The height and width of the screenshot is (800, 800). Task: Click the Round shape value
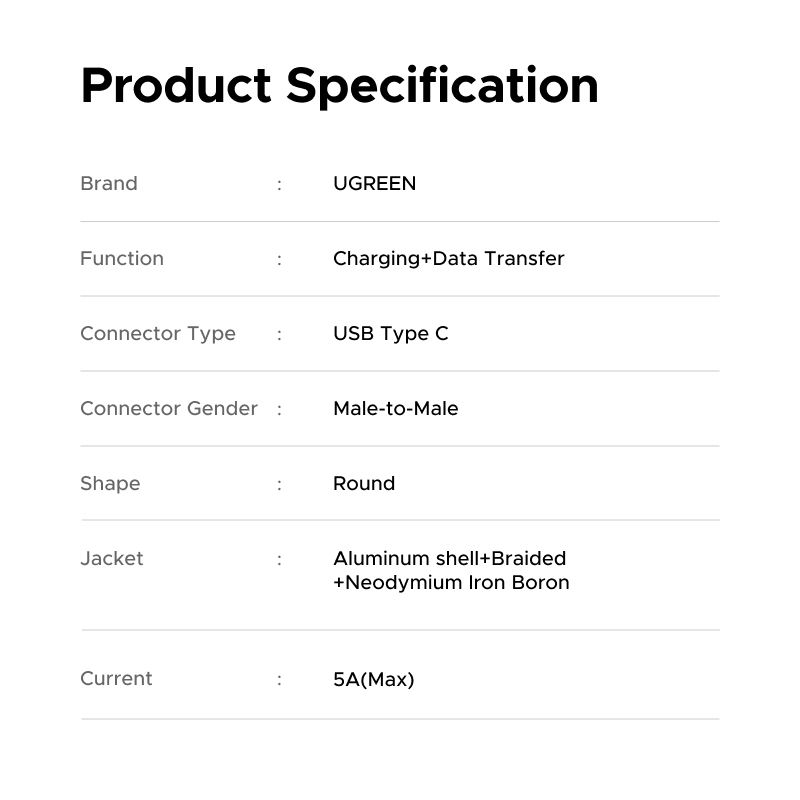point(364,483)
